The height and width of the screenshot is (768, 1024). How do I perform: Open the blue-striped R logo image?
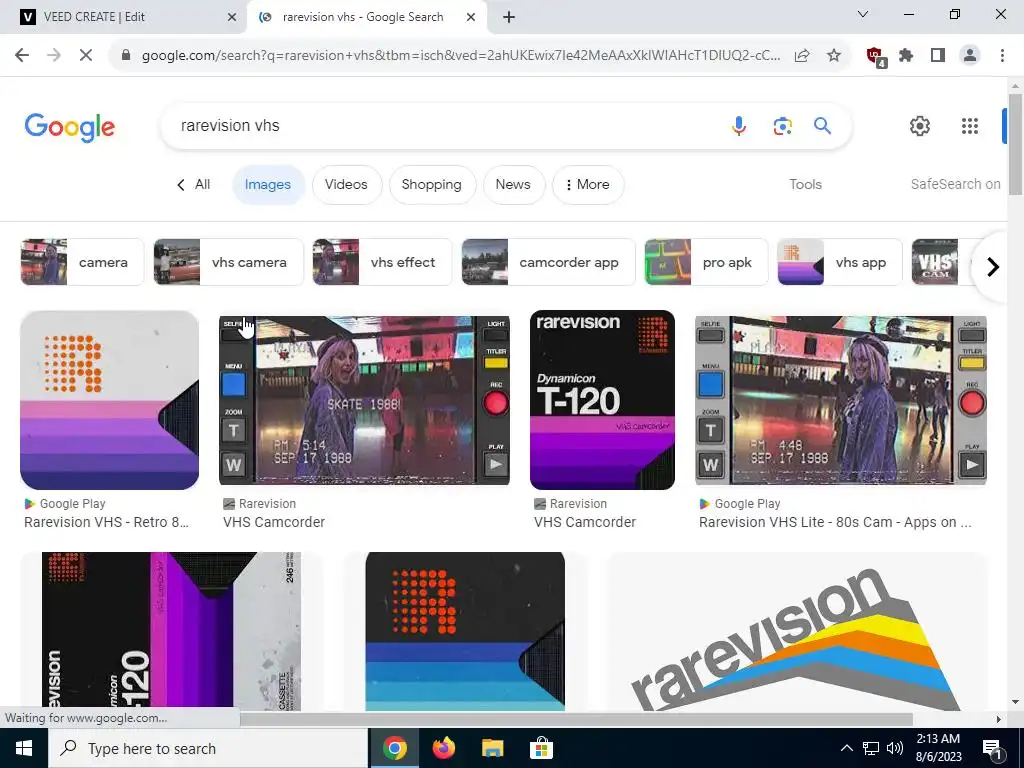[465, 631]
